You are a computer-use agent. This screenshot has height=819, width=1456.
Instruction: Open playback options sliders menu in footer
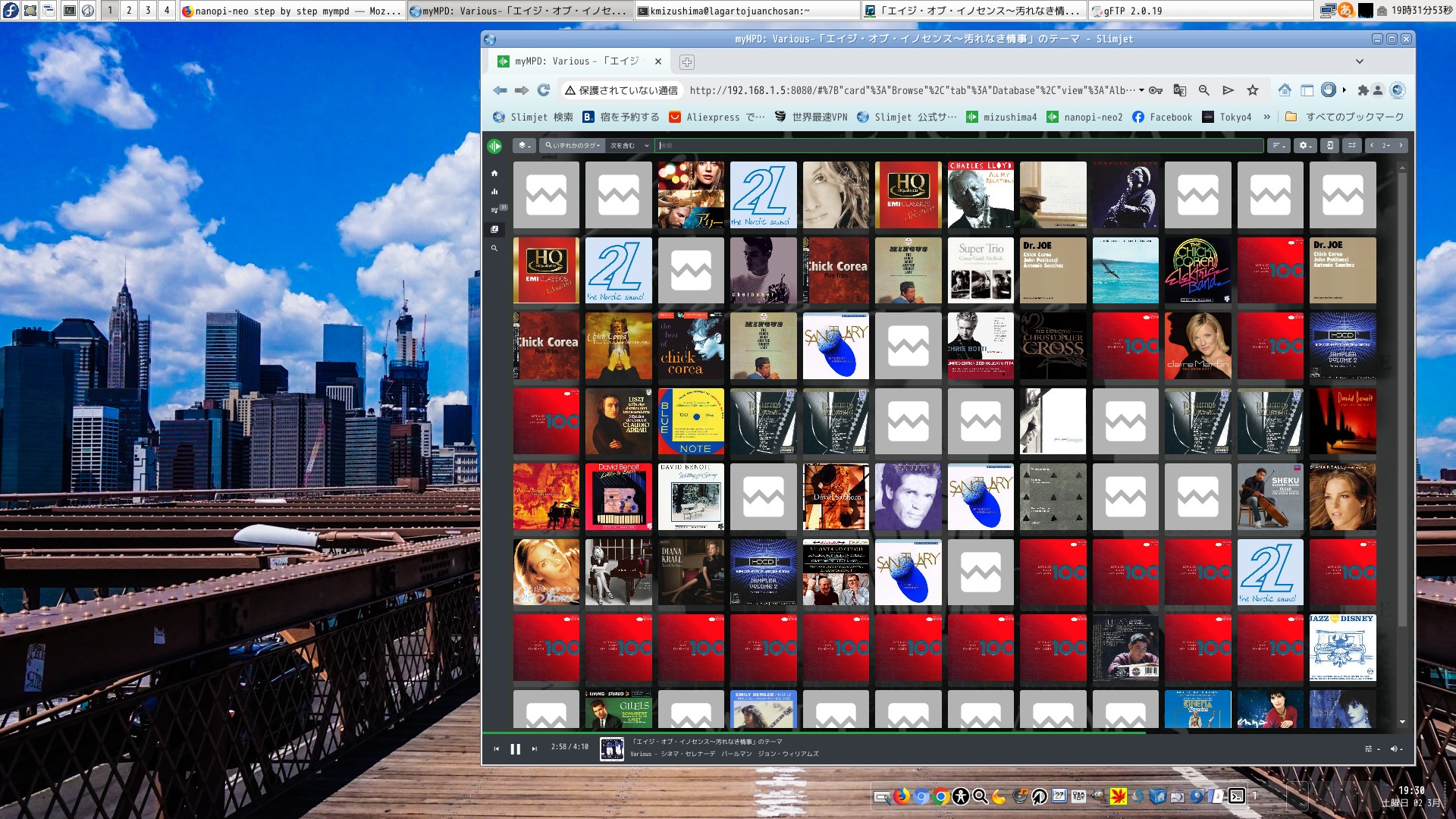point(1371,748)
